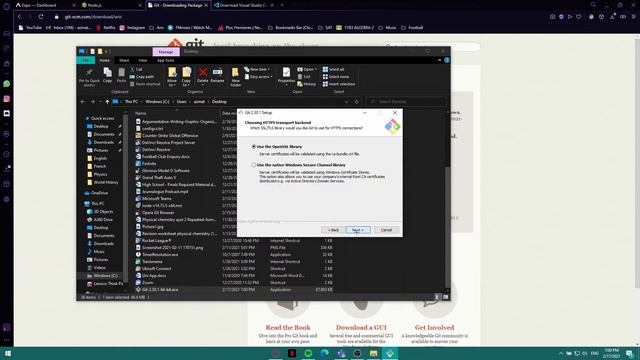Select Windows (C:) in navigation pane

(104, 276)
